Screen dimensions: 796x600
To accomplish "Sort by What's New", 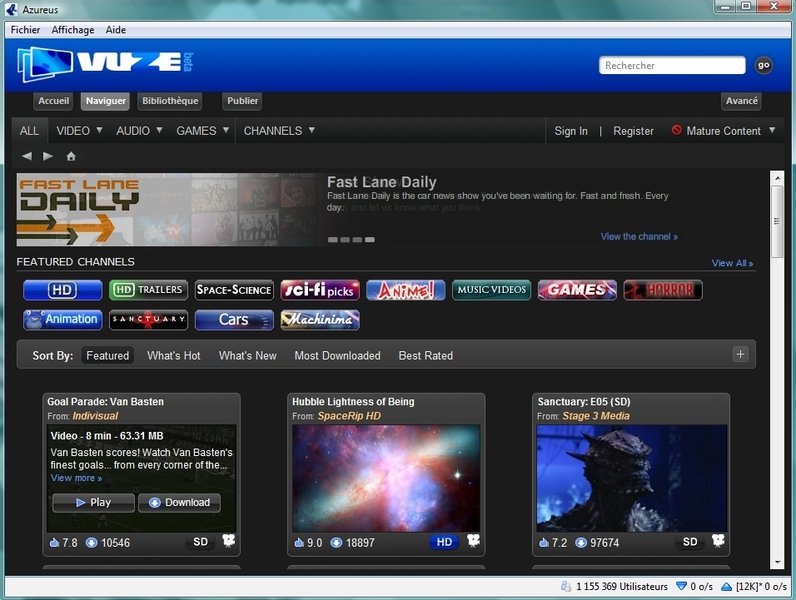I will pyautogui.click(x=248, y=355).
